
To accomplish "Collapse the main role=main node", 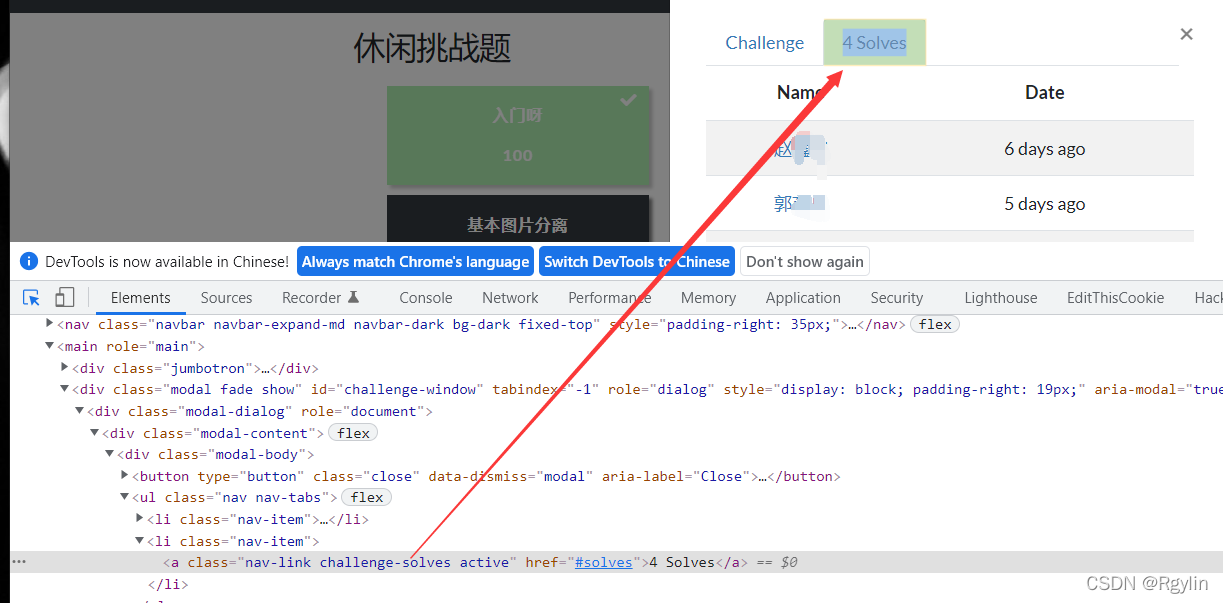I will pyautogui.click(x=50, y=346).
